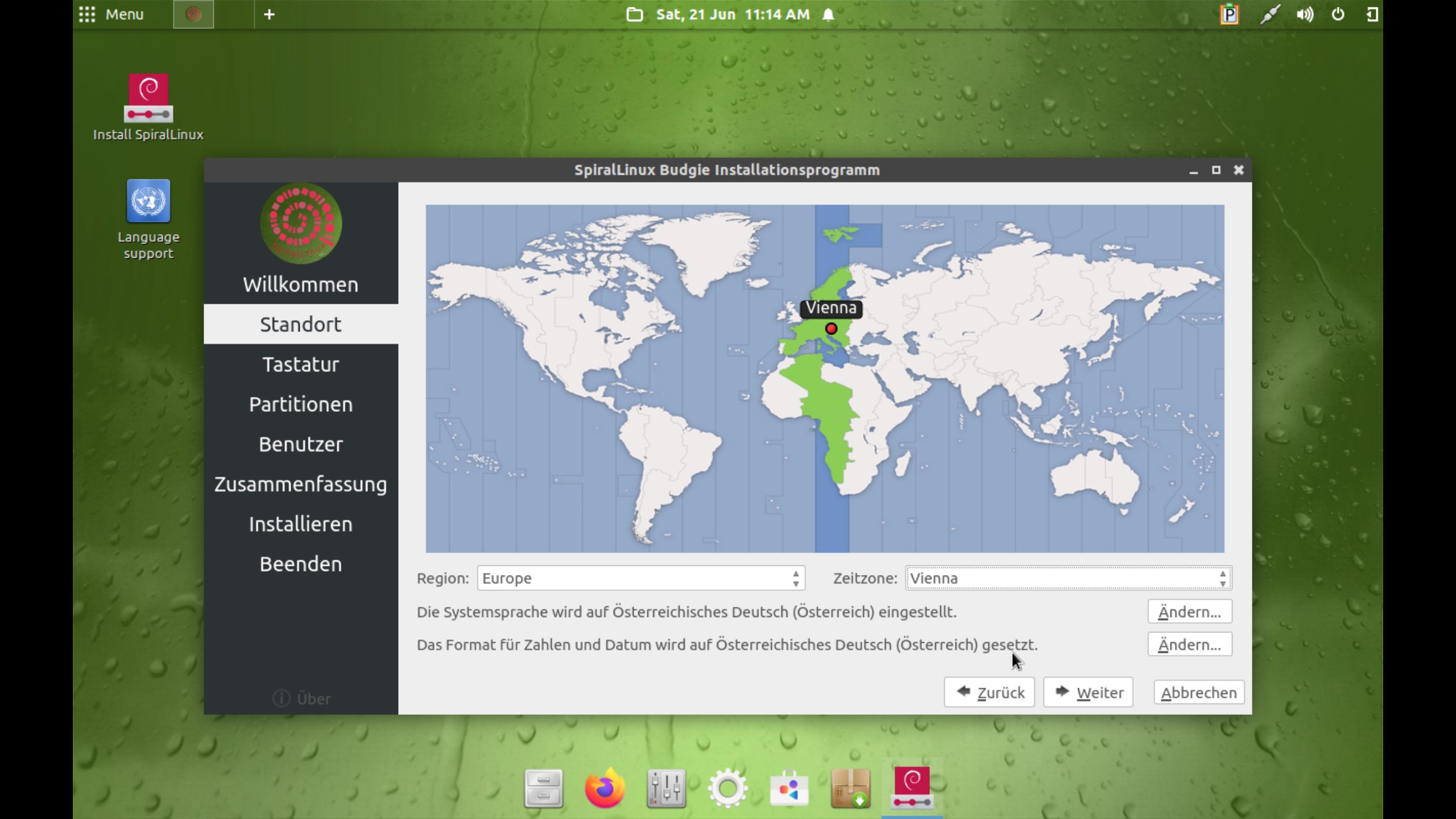Click the Vienna marker on the map
The image size is (1456, 819).
pos(831,329)
